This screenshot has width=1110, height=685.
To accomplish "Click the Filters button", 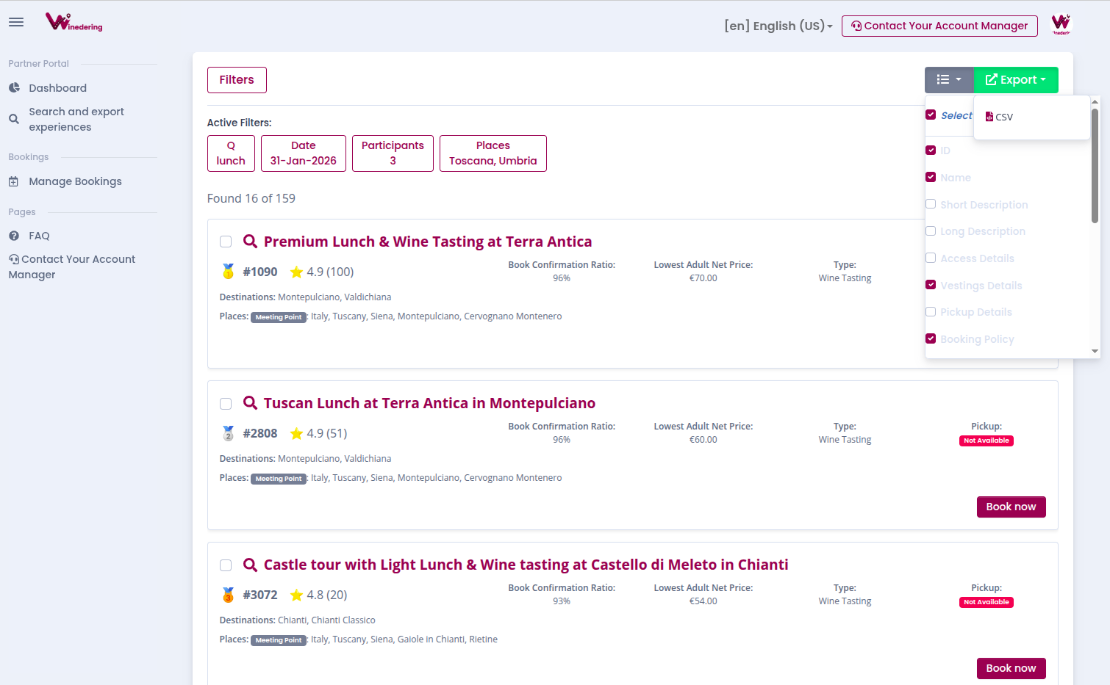I will pyautogui.click(x=237, y=80).
